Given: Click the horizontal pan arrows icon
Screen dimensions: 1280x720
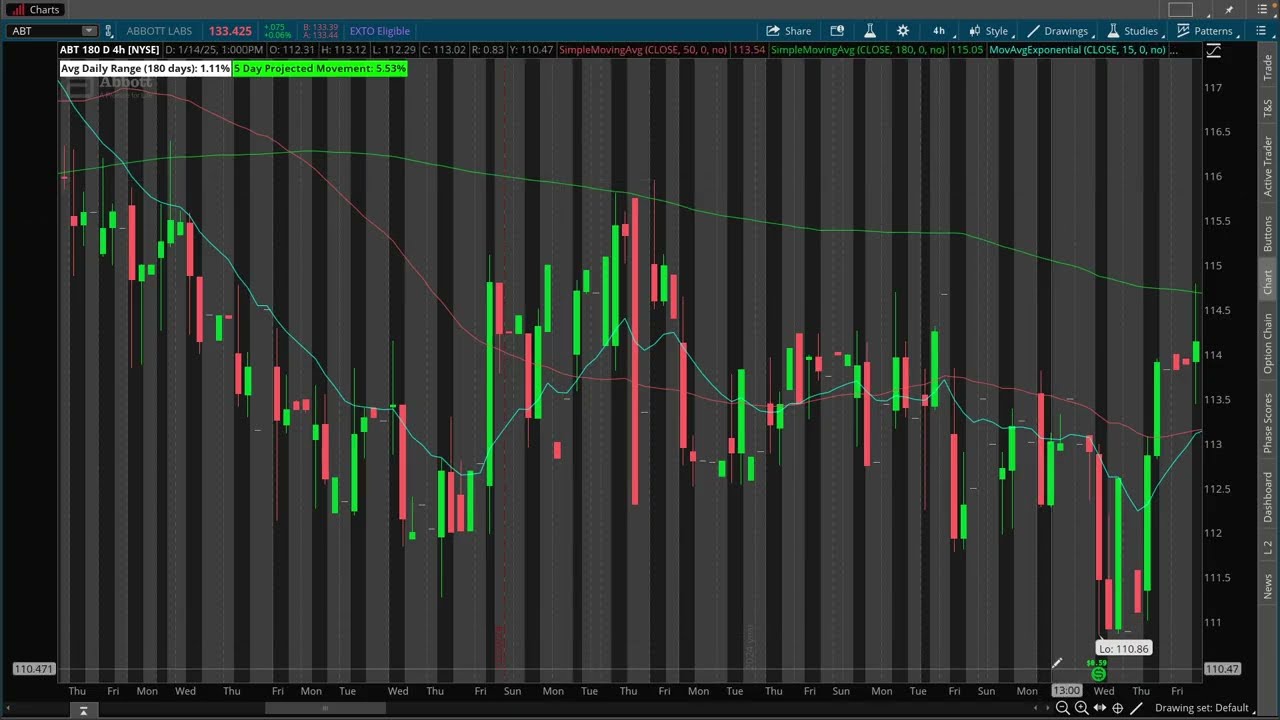Looking at the screenshot, I should (1099, 708).
